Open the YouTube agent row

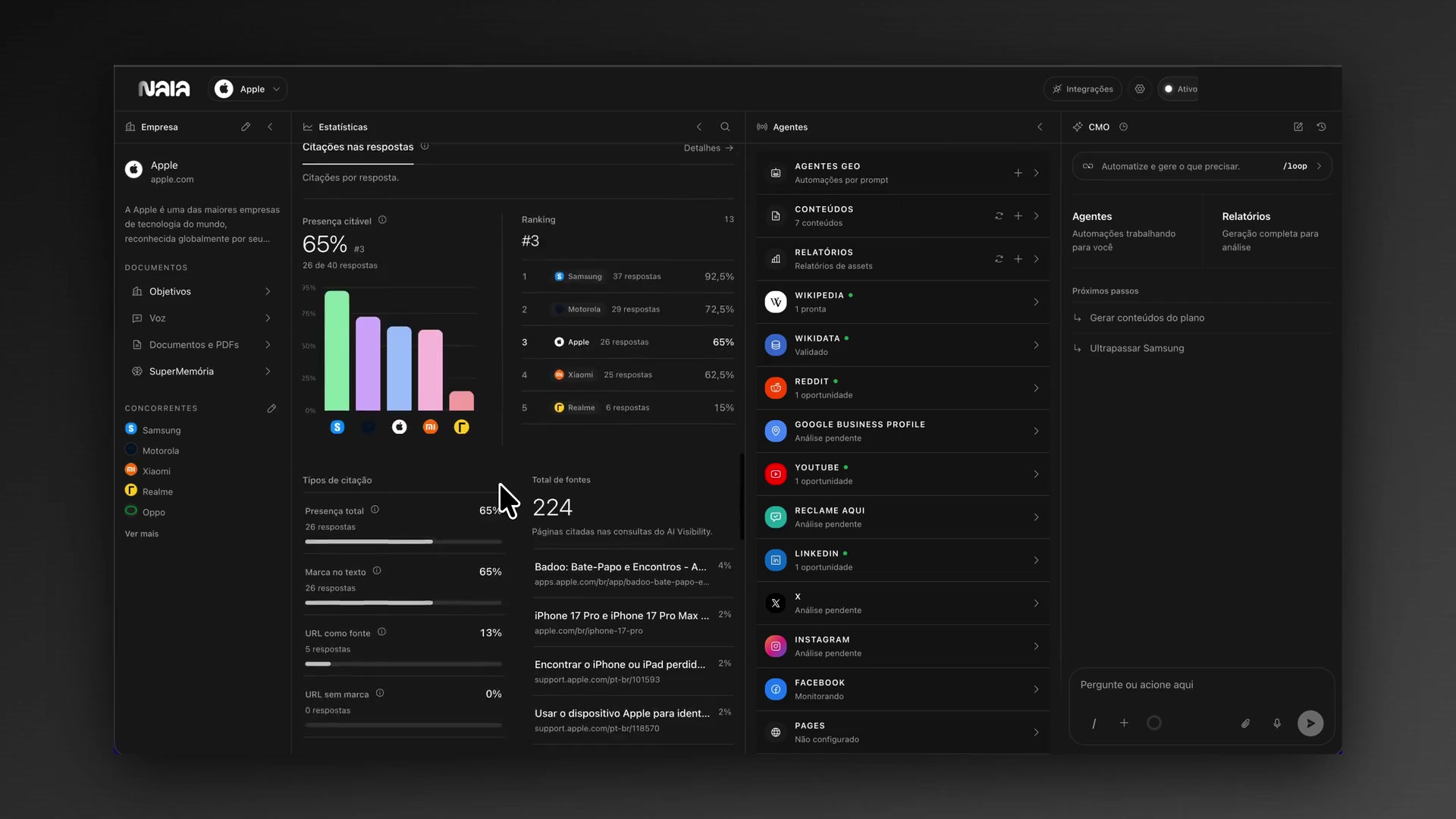[903, 474]
